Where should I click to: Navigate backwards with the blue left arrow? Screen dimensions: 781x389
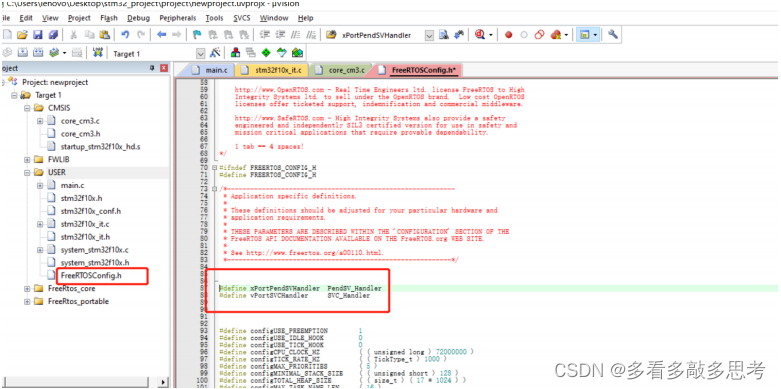(161, 35)
